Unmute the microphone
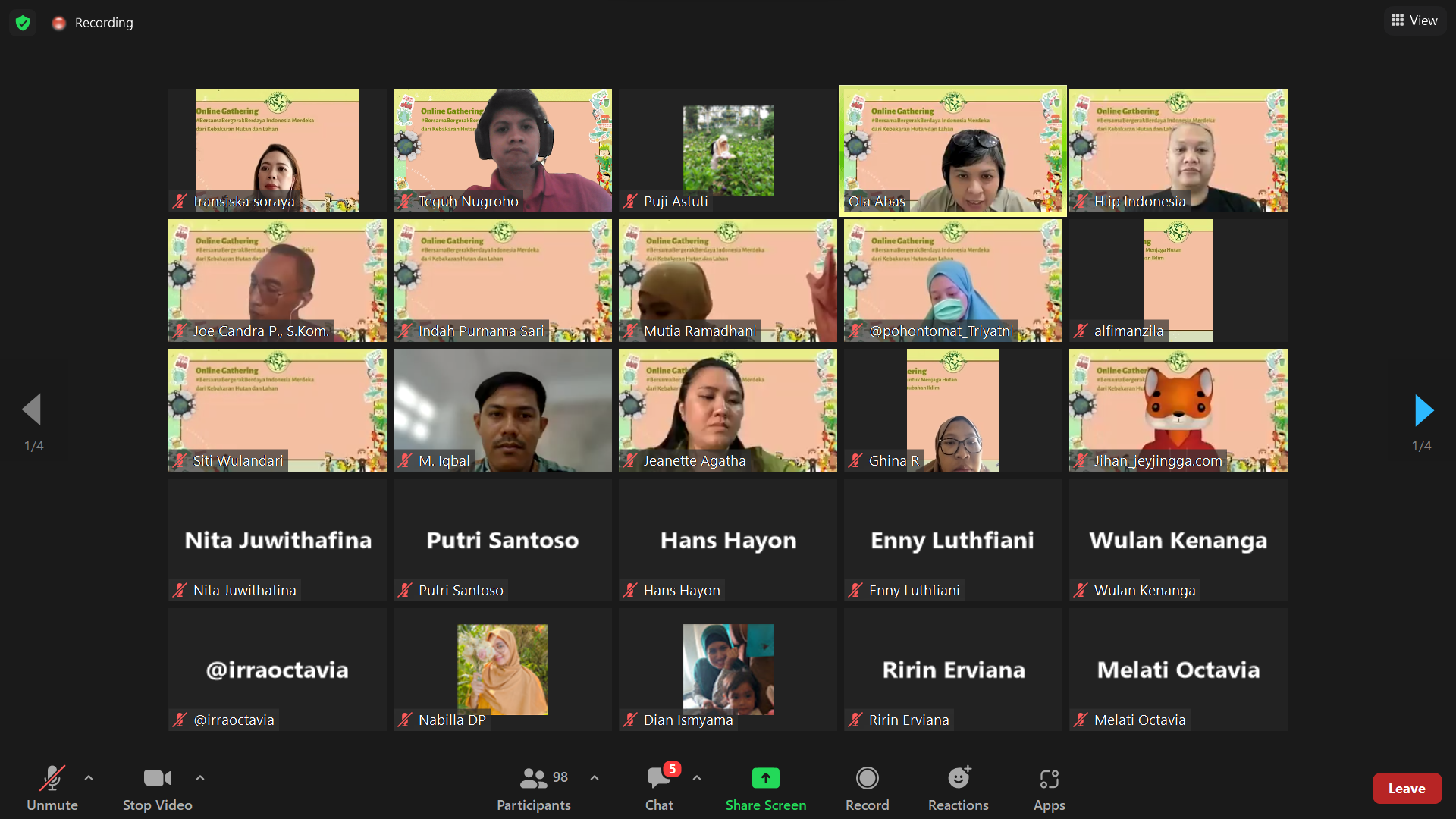 tap(52, 778)
